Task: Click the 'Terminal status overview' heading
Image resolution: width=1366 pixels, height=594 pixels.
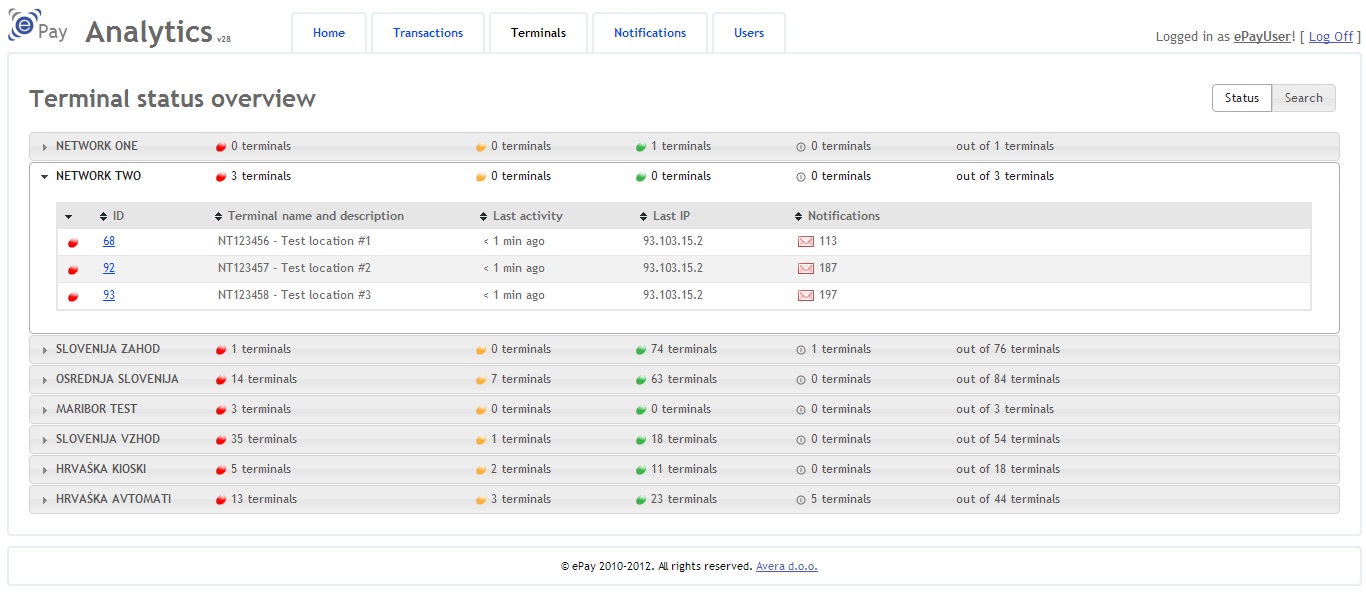Action: click(172, 99)
